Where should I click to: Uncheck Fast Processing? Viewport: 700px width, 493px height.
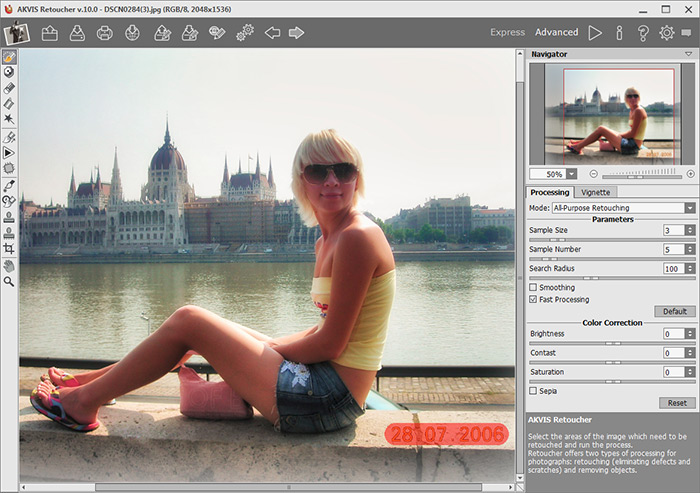click(x=533, y=299)
